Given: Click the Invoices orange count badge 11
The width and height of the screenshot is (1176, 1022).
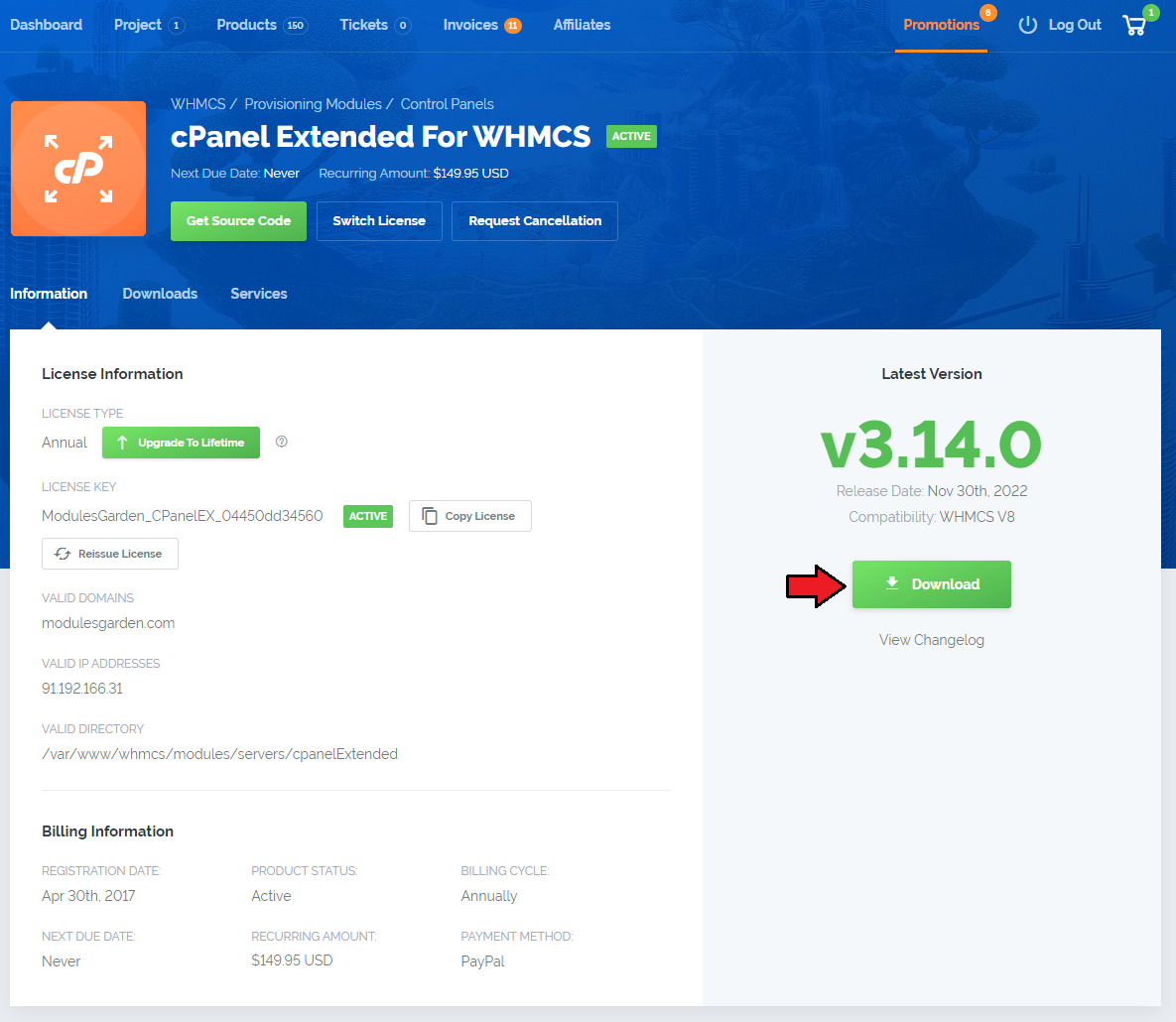Looking at the screenshot, I should tap(513, 26).
